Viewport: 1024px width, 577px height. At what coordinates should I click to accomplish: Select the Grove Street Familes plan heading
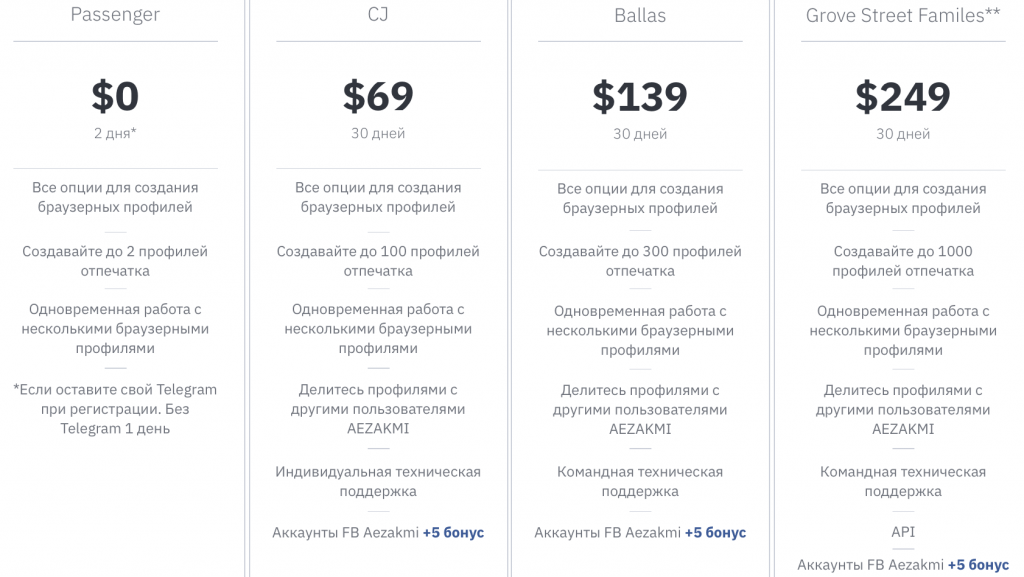pyautogui.click(x=903, y=16)
